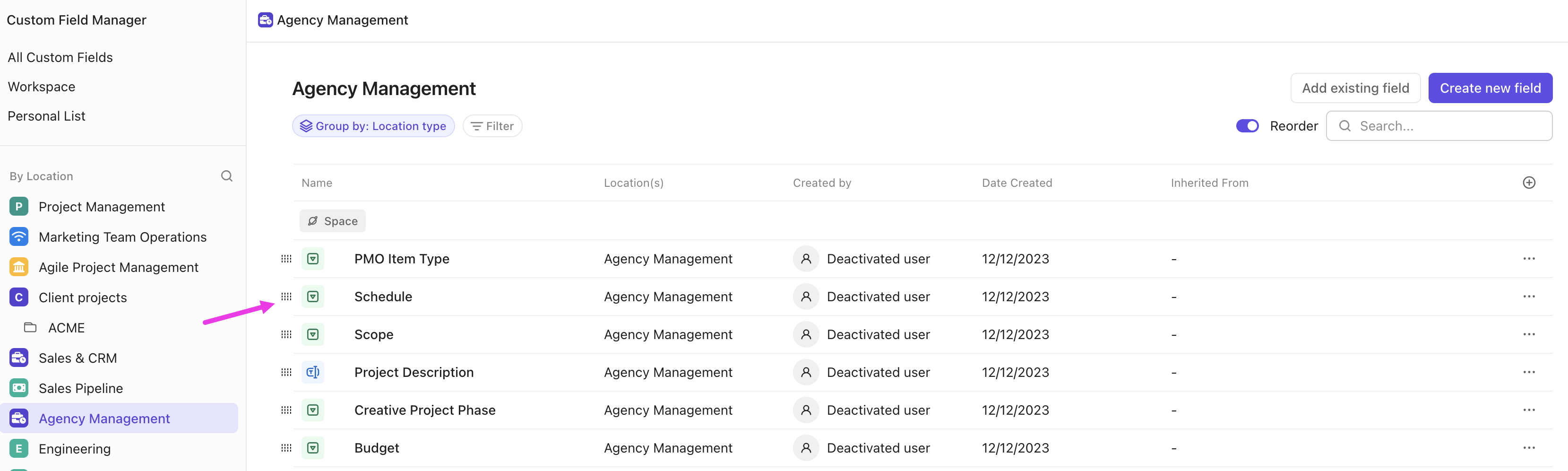Click the Marketing Team Operations space icon

click(x=19, y=237)
